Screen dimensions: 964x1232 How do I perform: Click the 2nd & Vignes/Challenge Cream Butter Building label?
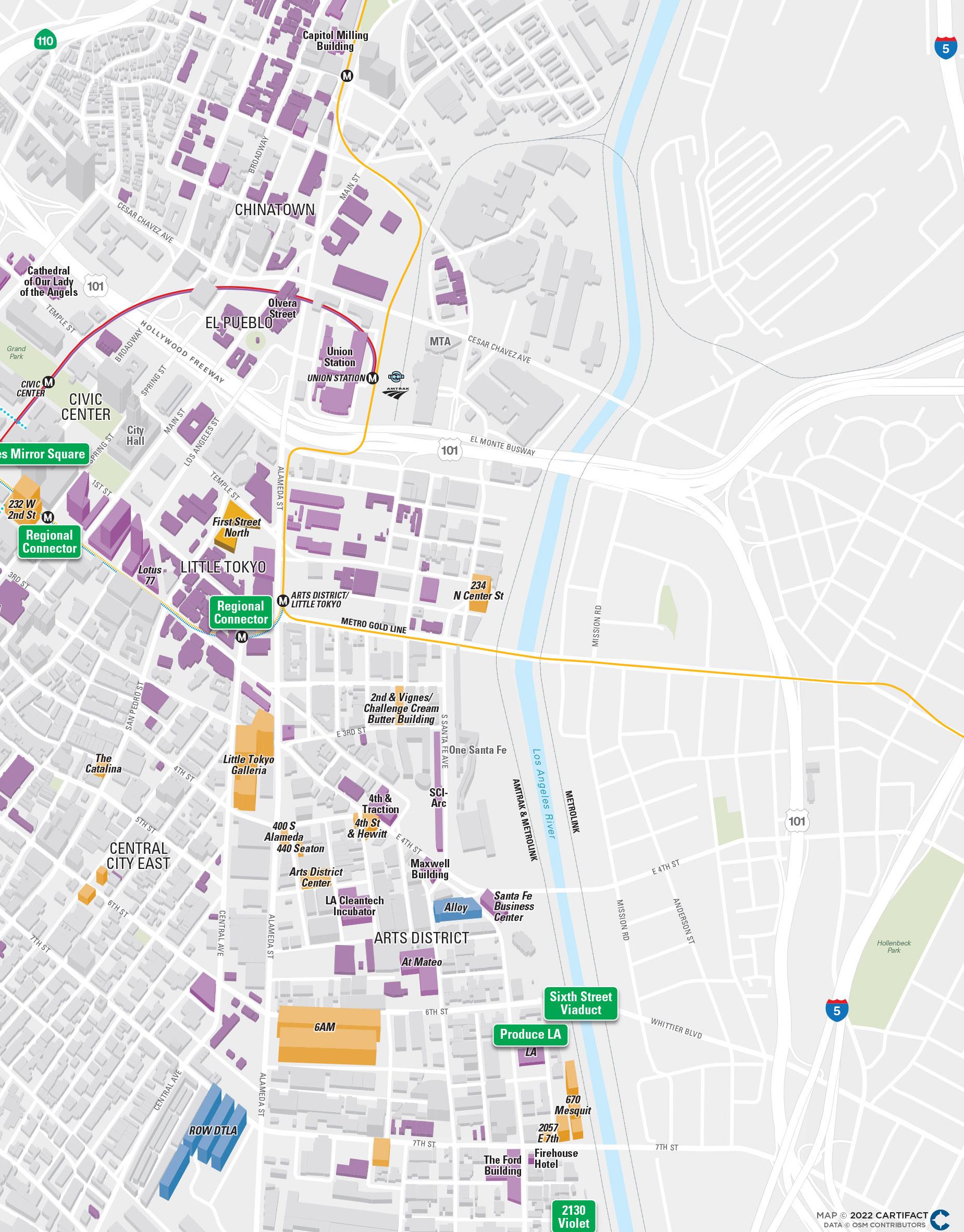(x=401, y=708)
